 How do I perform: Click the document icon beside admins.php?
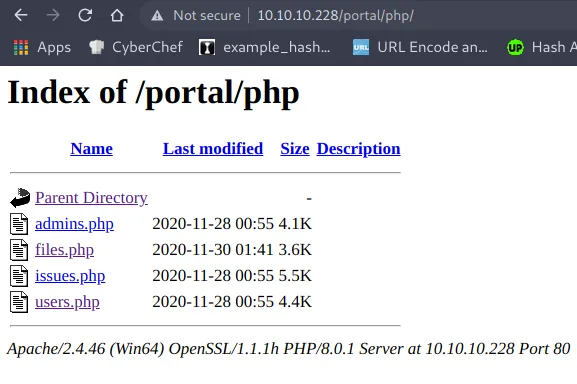pos(19,224)
